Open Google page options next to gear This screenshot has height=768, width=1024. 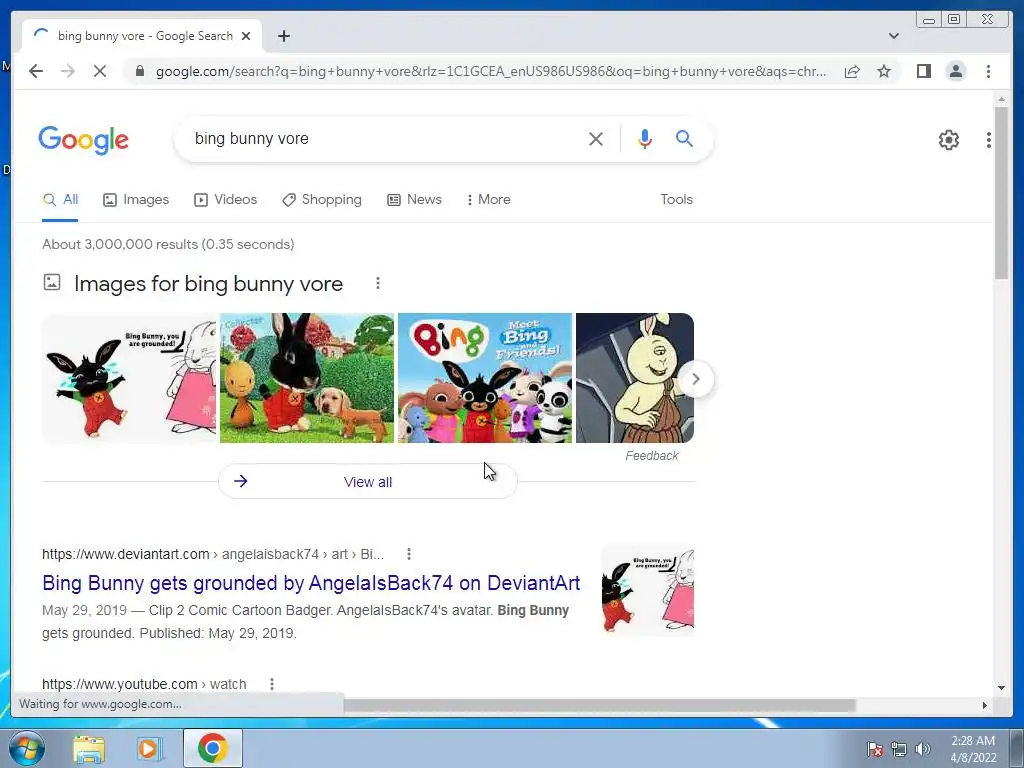tap(988, 140)
